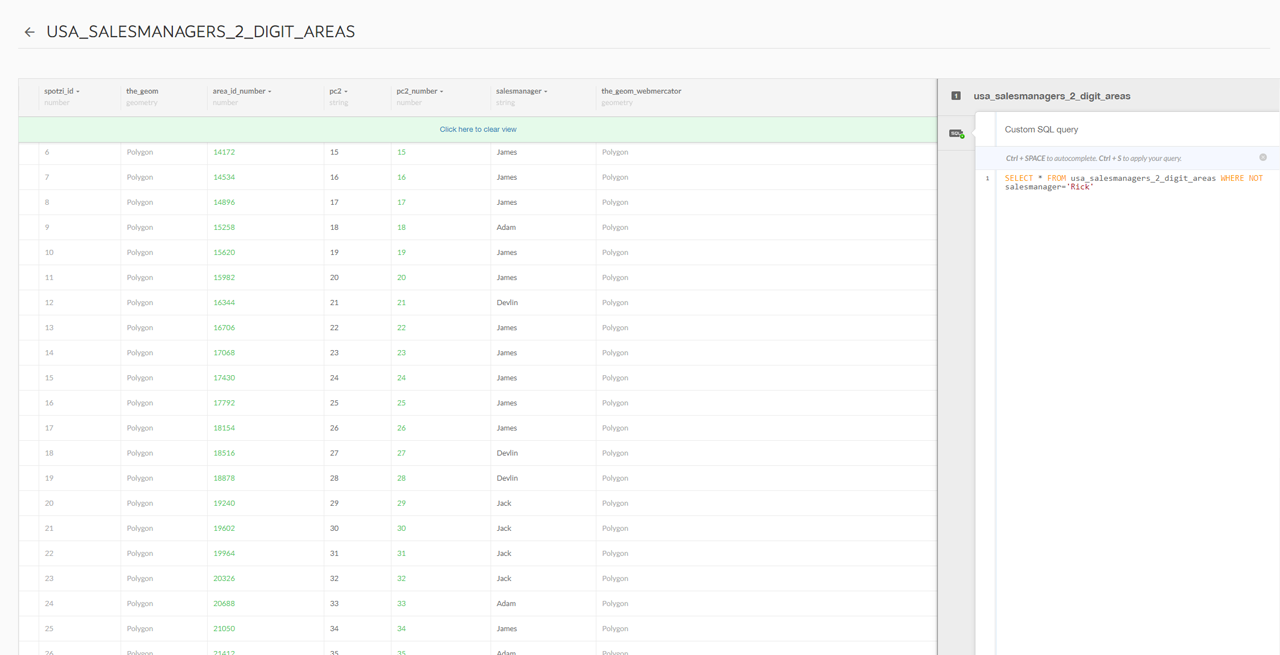The height and width of the screenshot is (655, 1280).
Task: Click the_geom_webmercator Polygon cell in row 16
Action: pyautogui.click(x=615, y=403)
